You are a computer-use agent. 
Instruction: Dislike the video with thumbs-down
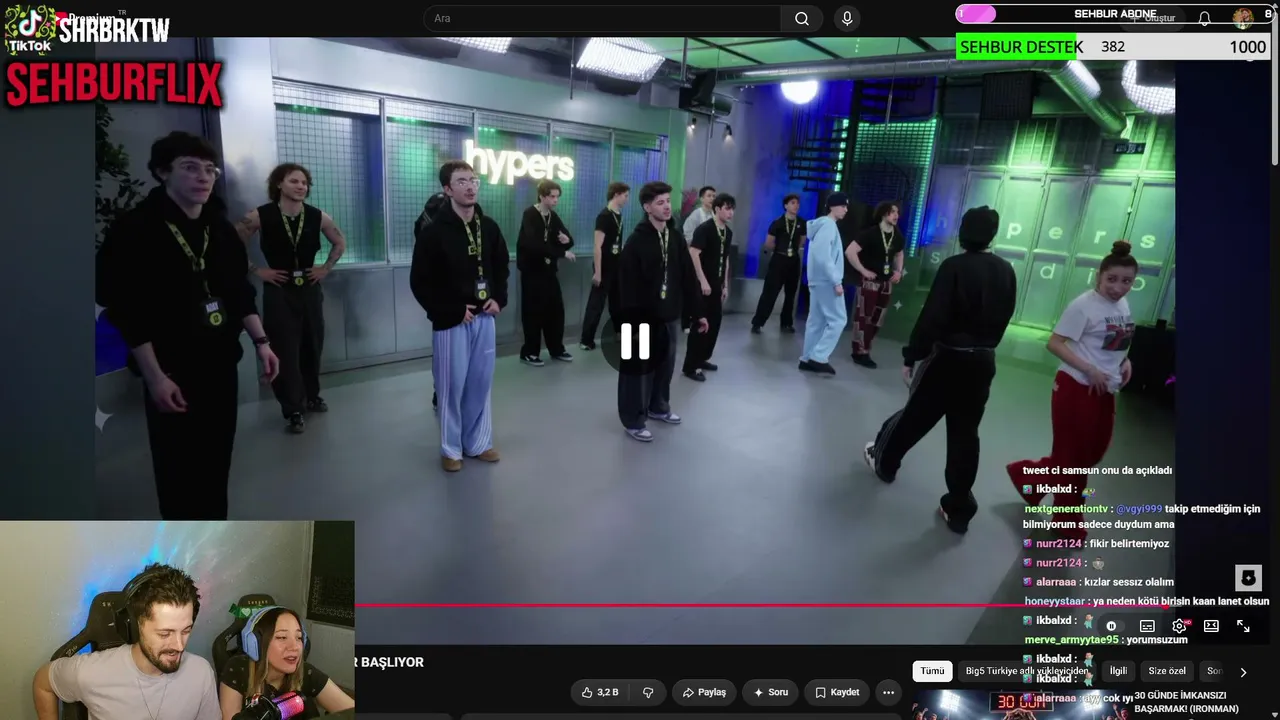648,692
